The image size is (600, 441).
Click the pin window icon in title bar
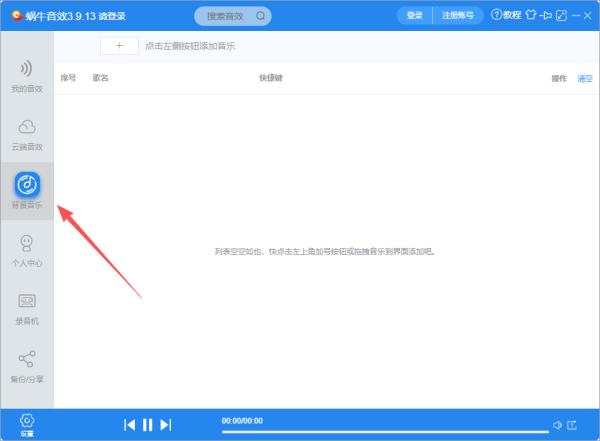pos(546,16)
